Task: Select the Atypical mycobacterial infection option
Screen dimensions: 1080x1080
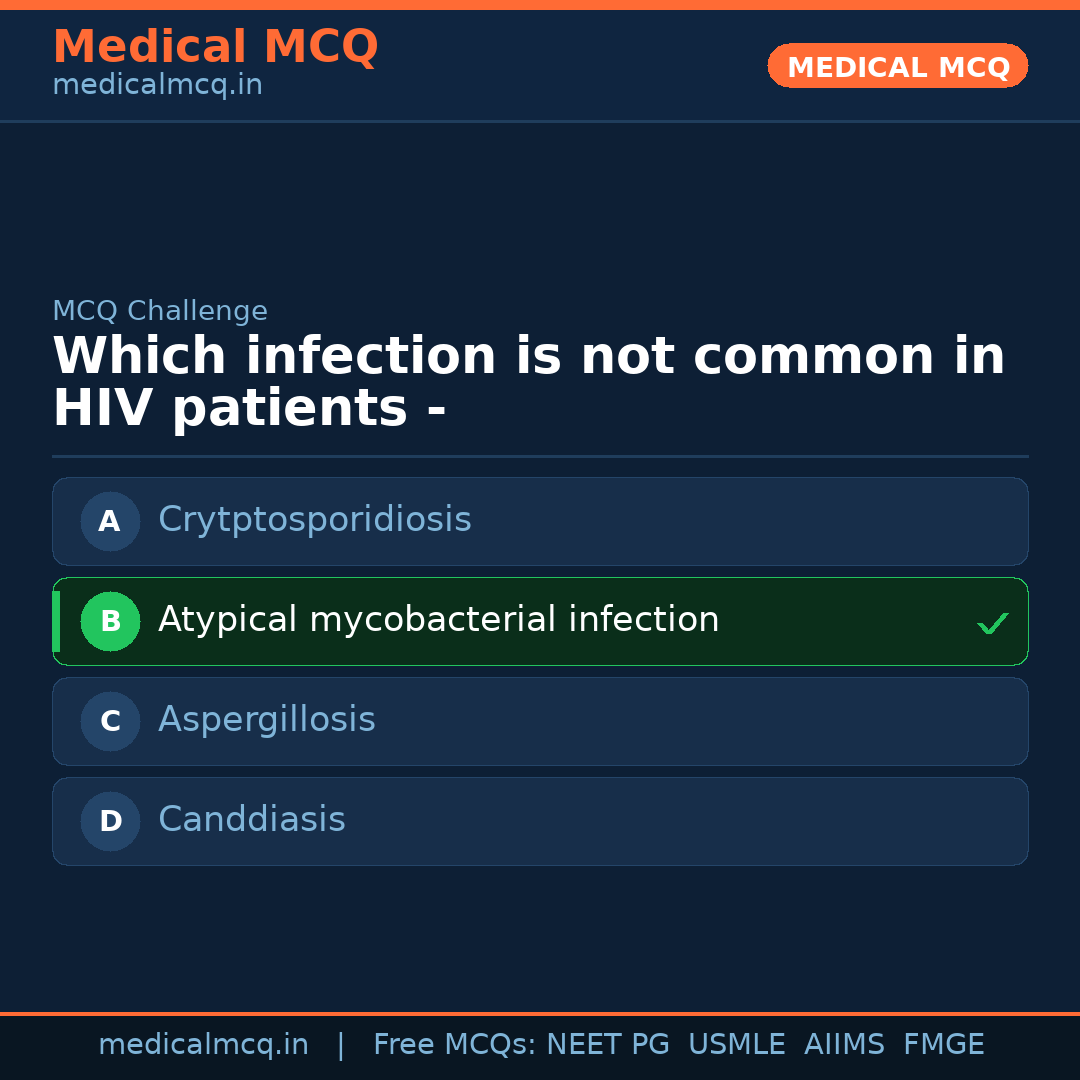Action: point(438,620)
